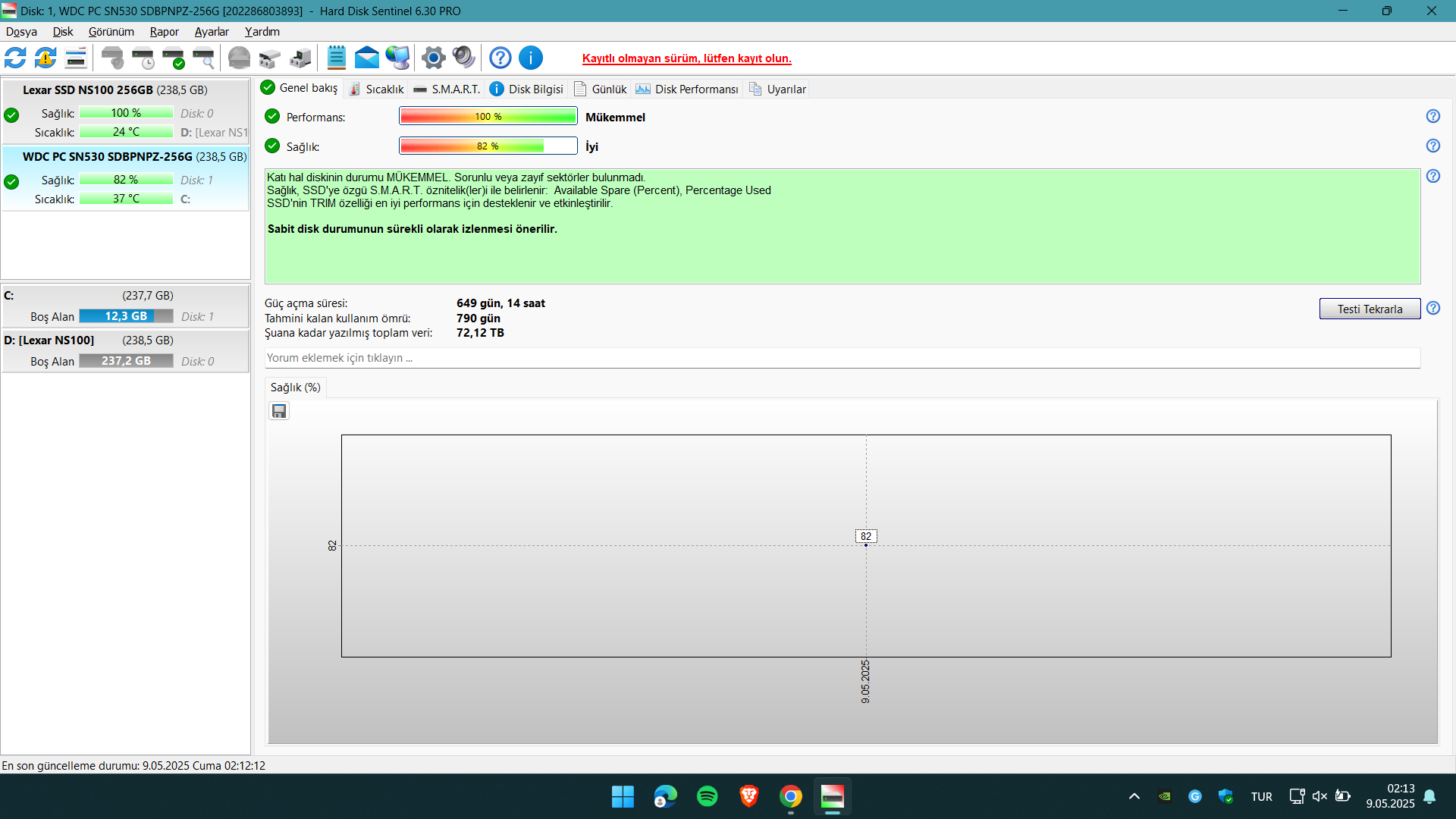This screenshot has height=819, width=1456.
Task: Open the Görünüm menu
Action: (x=111, y=31)
